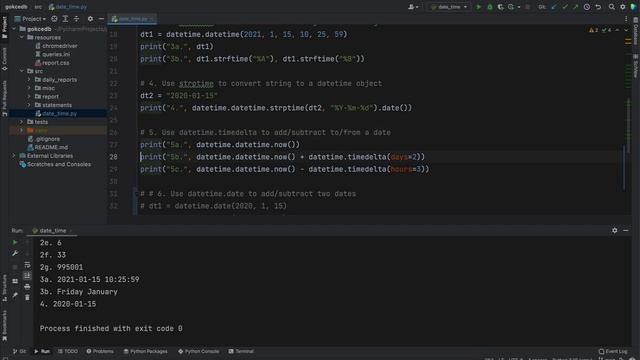Open the Git tool window tab

[19, 351]
